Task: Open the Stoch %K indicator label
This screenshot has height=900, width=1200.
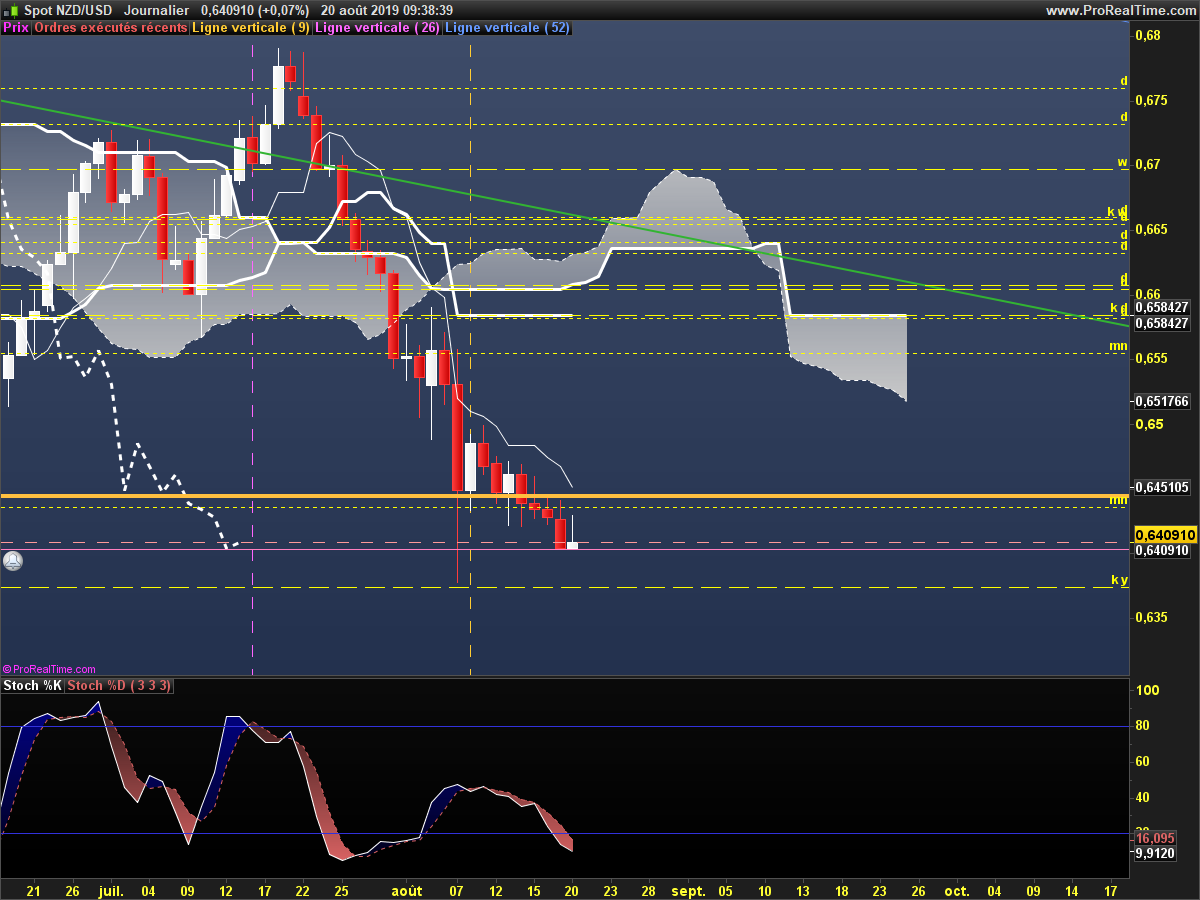Action: click(x=33, y=685)
